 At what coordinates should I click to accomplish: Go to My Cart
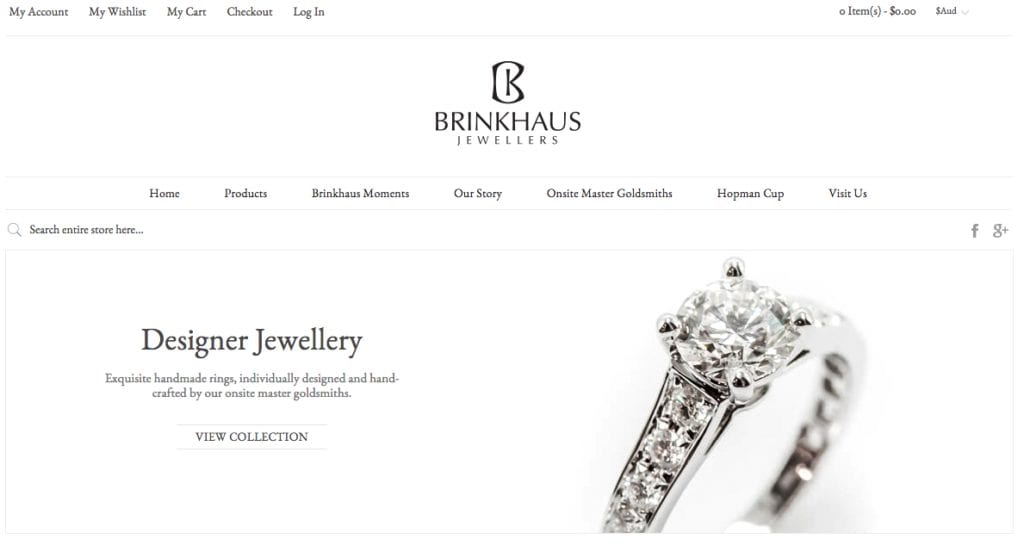point(186,12)
